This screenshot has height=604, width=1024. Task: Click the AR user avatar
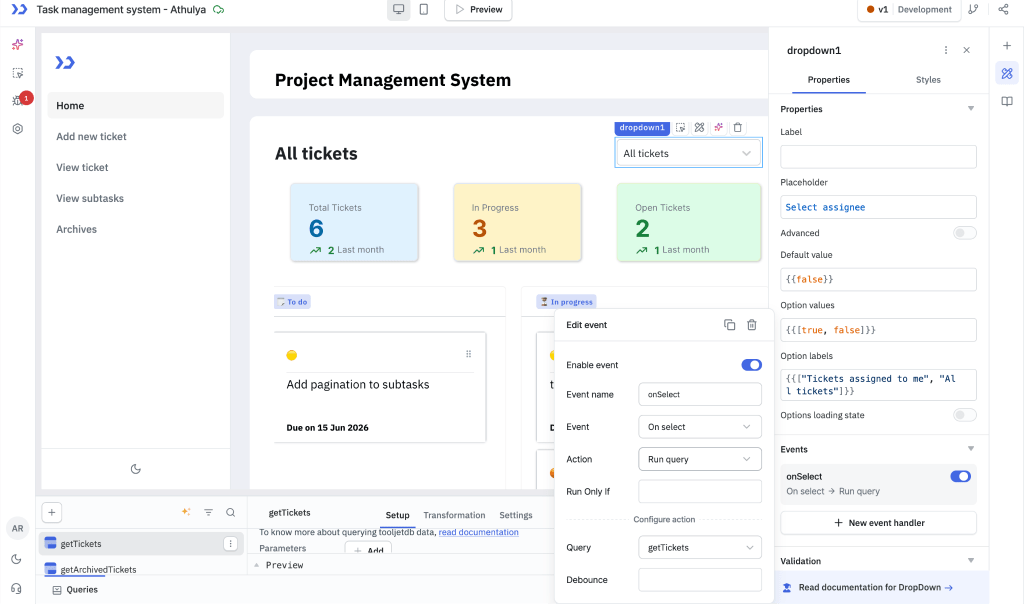(x=18, y=528)
